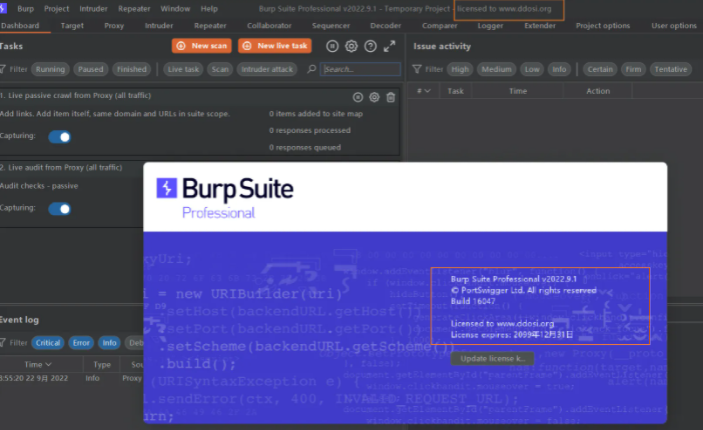The image size is (703, 430).
Task: Toggle the Critical filter in Event log
Action: click(x=50, y=342)
